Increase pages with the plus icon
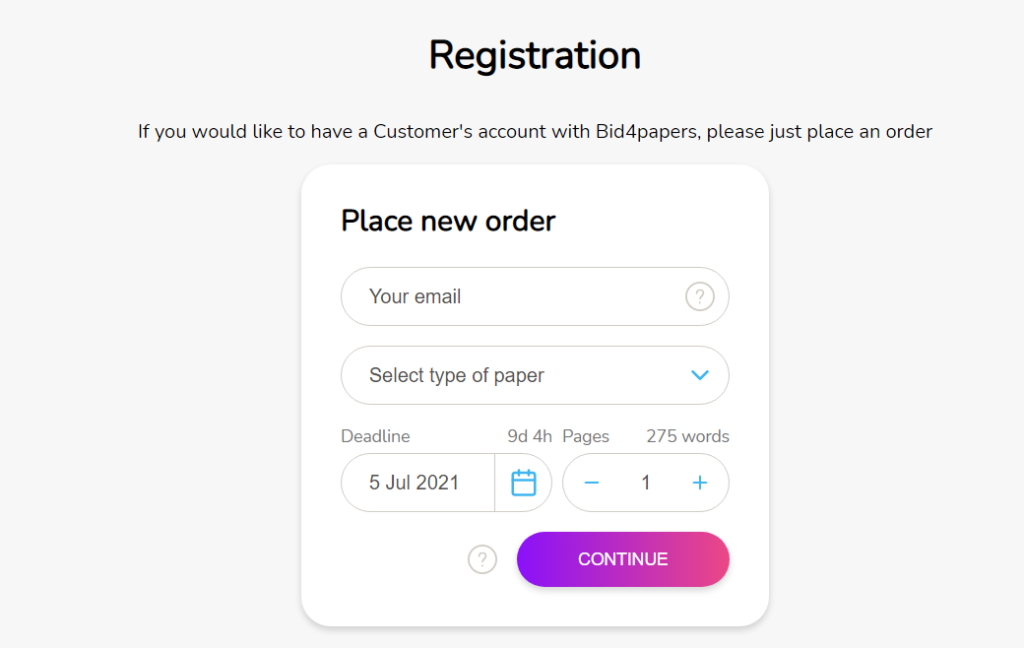Viewport: 1024px width, 648px height. pyautogui.click(x=699, y=483)
